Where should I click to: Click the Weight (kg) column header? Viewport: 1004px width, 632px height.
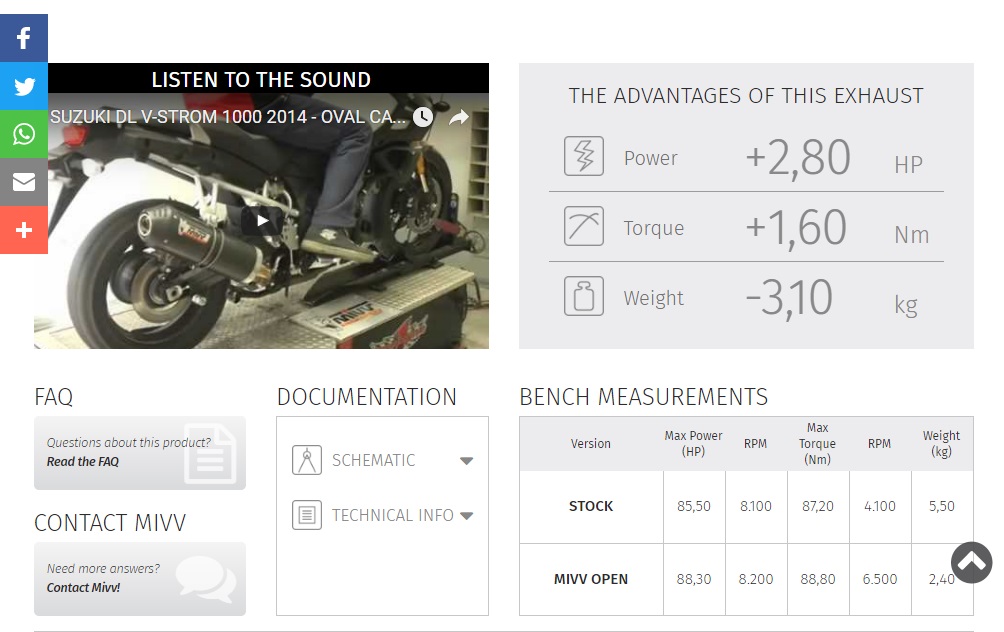[x=941, y=444]
